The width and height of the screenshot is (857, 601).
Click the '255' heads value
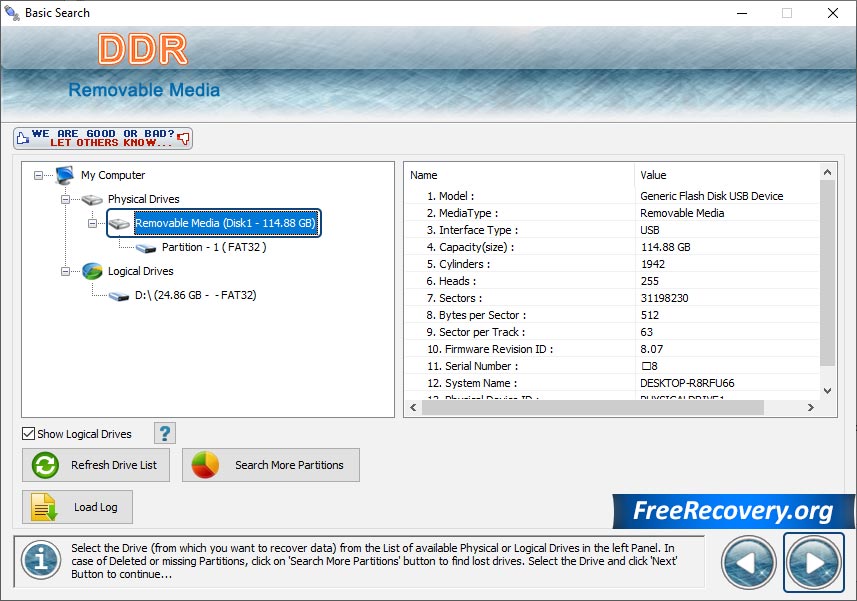pyautogui.click(x=650, y=281)
